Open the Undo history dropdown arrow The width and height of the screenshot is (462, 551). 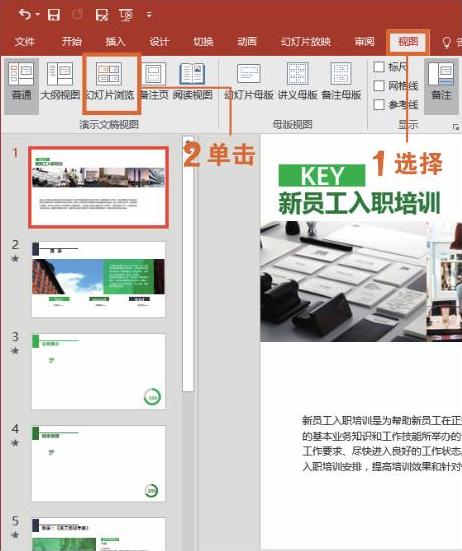pyautogui.click(x=38, y=15)
